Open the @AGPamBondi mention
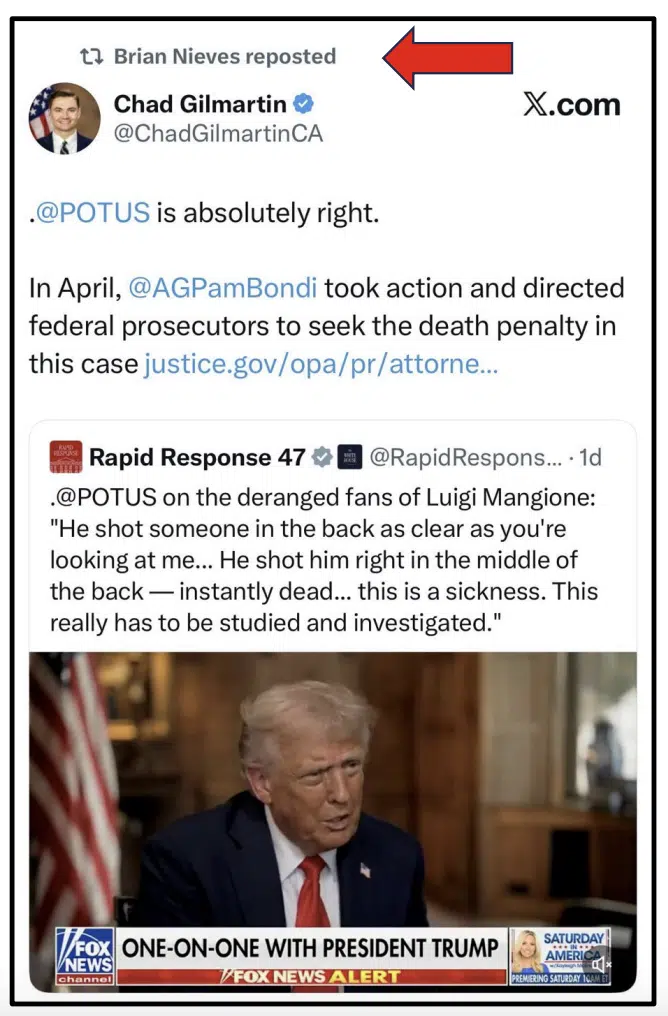The width and height of the screenshot is (668, 1016). click(223, 290)
